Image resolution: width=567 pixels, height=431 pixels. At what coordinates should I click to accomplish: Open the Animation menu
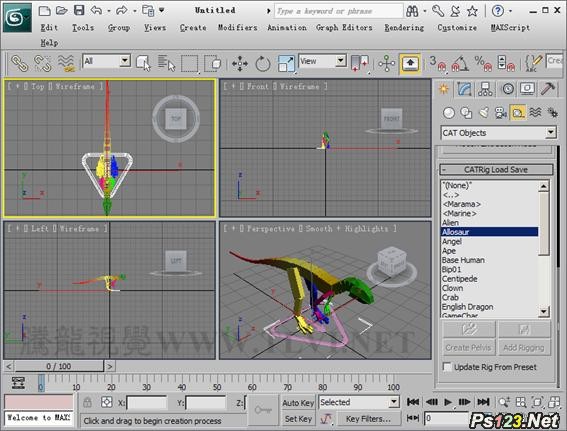coord(287,27)
